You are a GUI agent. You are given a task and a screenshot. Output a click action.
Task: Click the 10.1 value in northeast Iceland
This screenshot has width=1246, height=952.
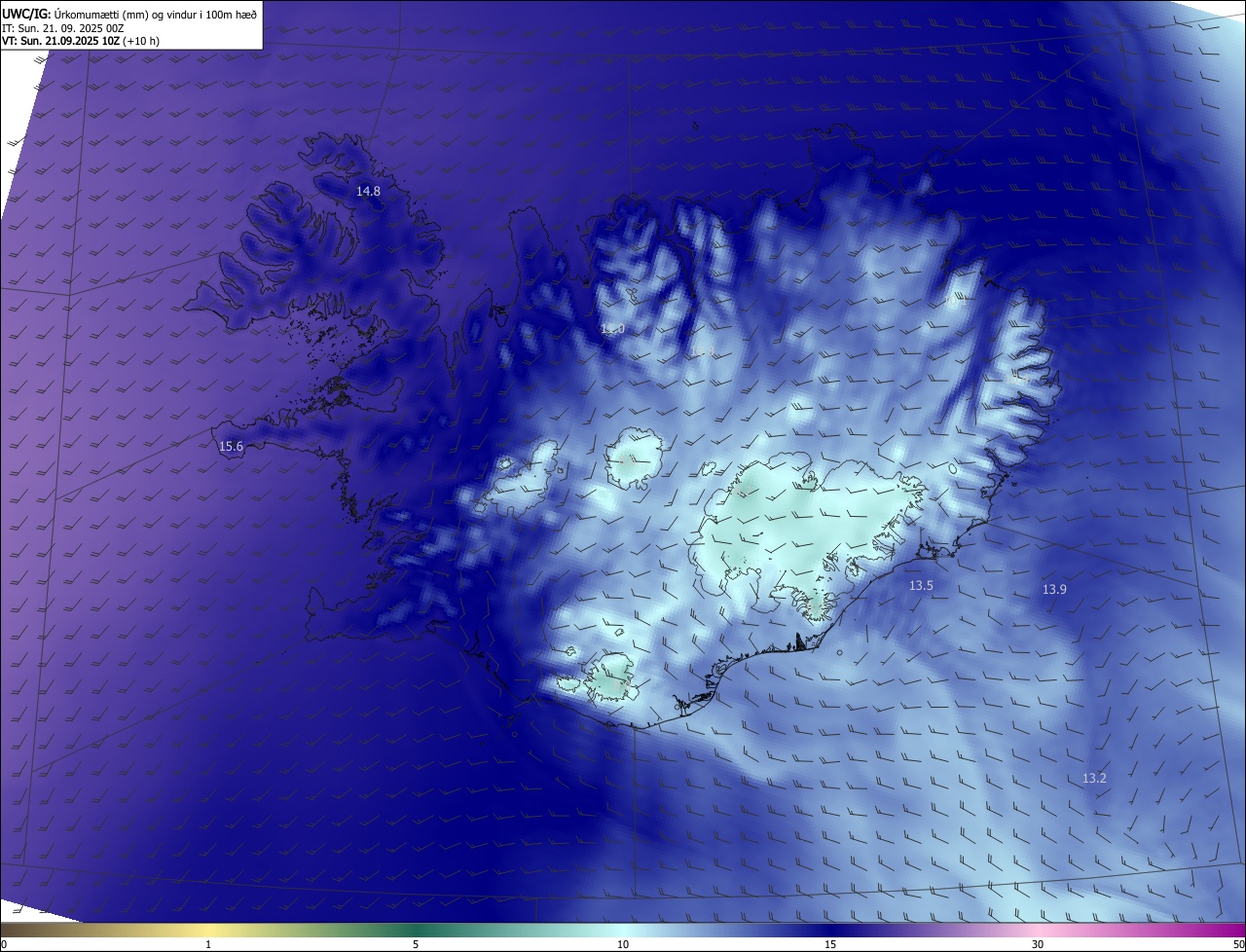point(955,300)
